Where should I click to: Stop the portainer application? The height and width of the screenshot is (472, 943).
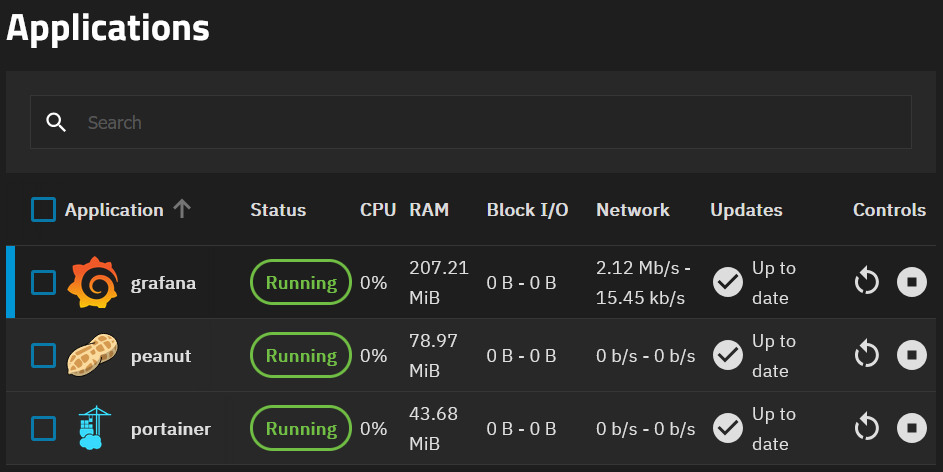(912, 428)
